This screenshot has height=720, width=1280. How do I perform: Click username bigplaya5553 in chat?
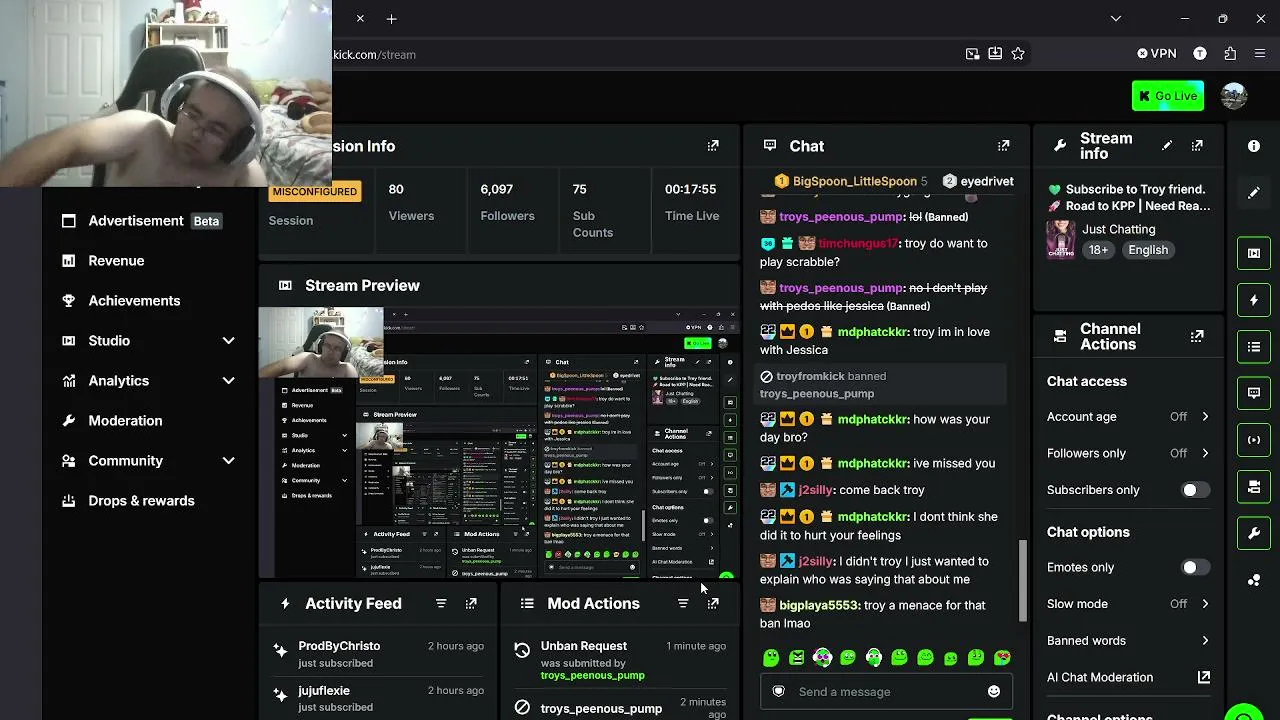pos(819,605)
